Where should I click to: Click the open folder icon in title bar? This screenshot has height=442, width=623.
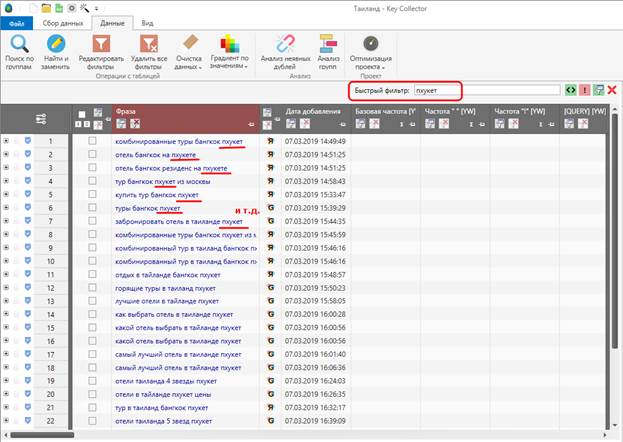pyautogui.click(x=46, y=8)
